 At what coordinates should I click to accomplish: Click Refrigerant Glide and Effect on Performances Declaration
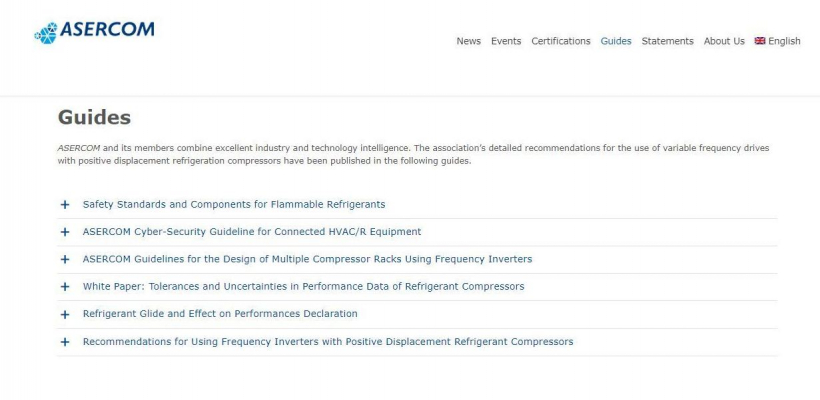220,314
